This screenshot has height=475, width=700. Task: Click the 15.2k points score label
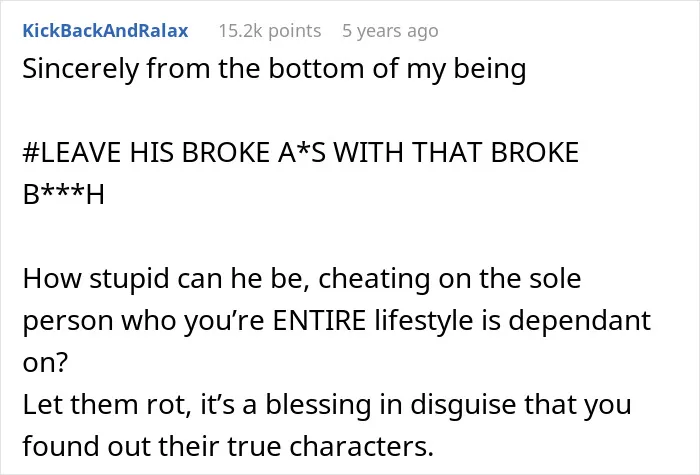(270, 31)
